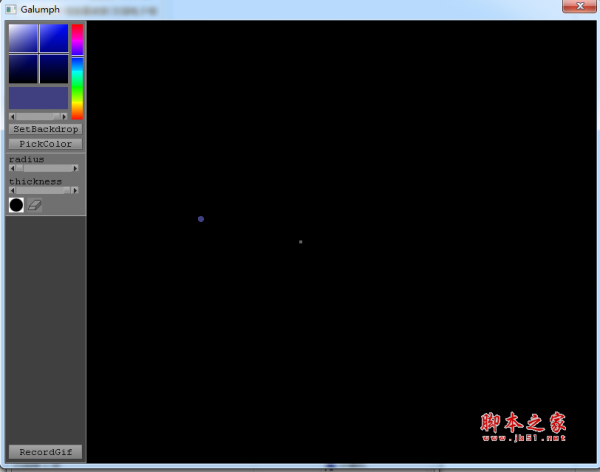Click the Galumph window title icon
600x472 pixels.
click(11, 9)
